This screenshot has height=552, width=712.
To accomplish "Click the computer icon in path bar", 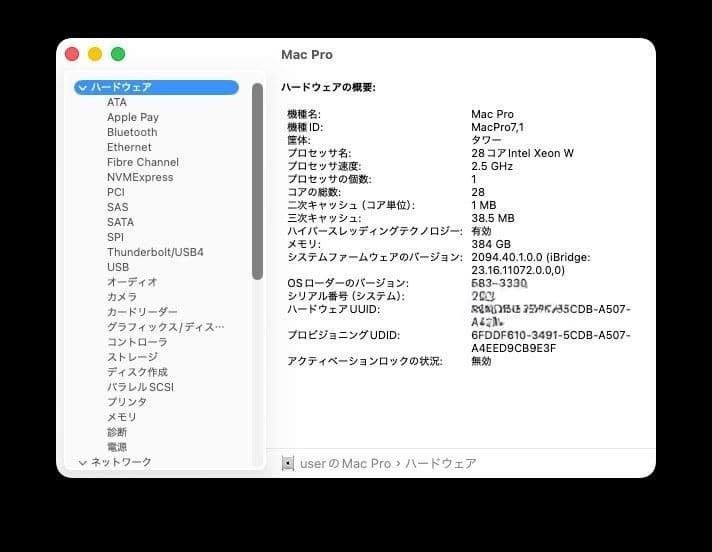I will click(288, 463).
